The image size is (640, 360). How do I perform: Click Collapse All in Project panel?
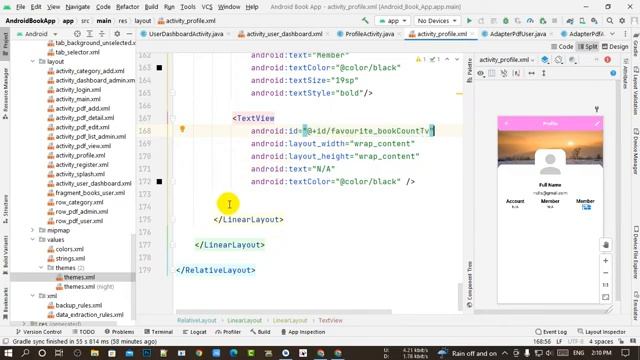click(102, 34)
